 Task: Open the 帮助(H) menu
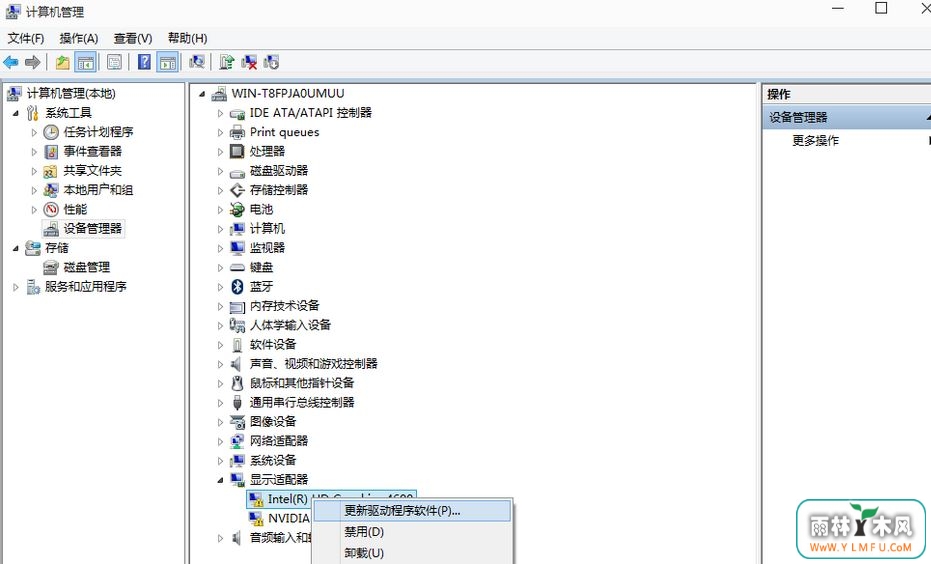click(187, 39)
